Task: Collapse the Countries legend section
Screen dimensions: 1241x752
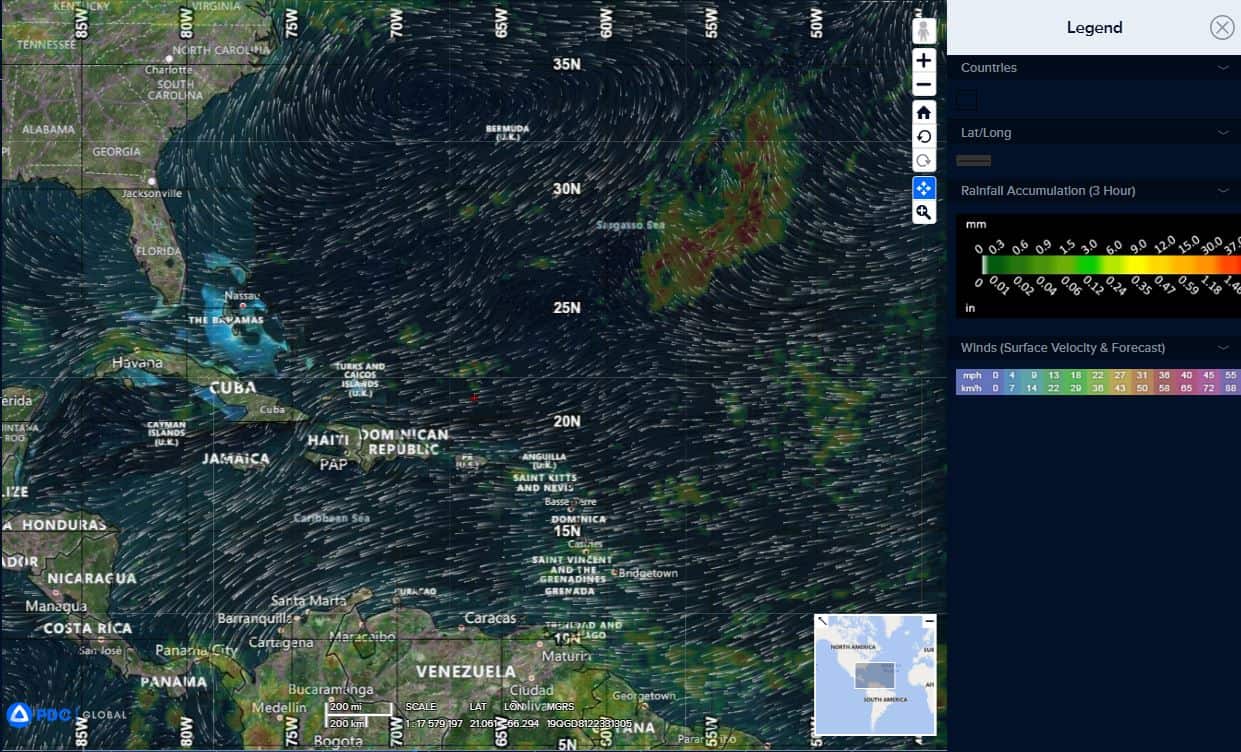Action: (x=1222, y=68)
